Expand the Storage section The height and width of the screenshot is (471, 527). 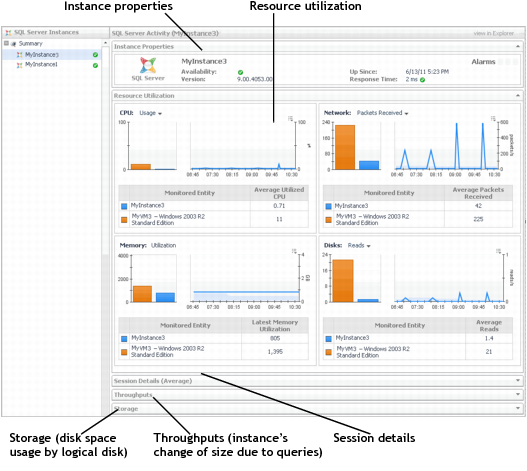pos(518,408)
